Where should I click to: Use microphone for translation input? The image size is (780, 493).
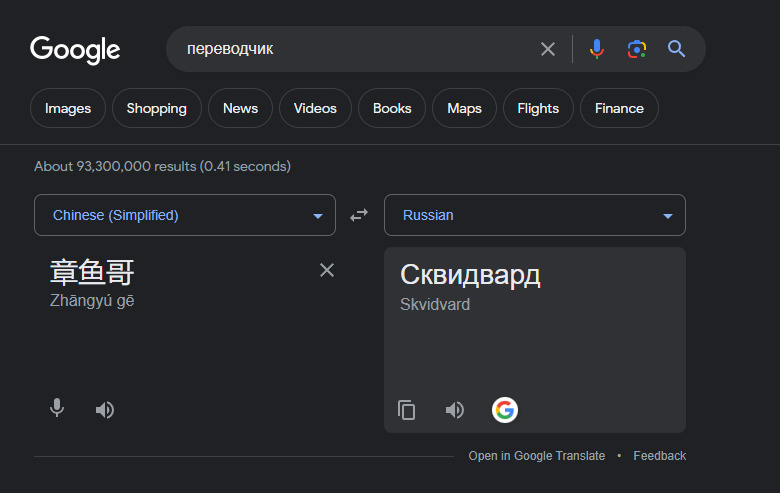point(57,409)
